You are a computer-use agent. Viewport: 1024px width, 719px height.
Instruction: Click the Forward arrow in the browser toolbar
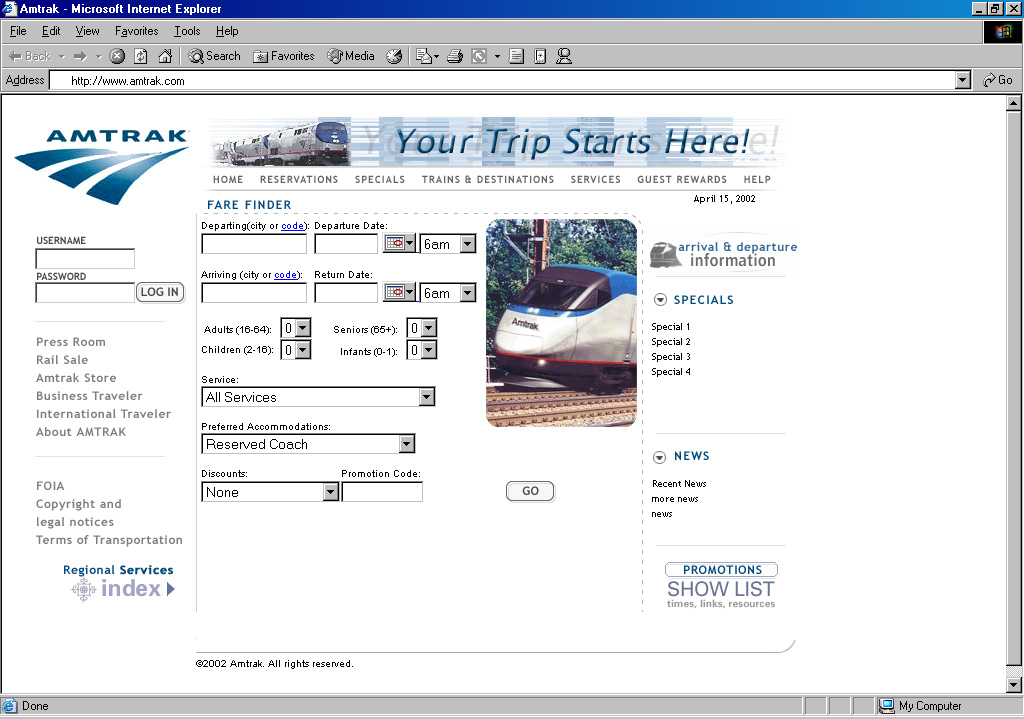click(80, 56)
